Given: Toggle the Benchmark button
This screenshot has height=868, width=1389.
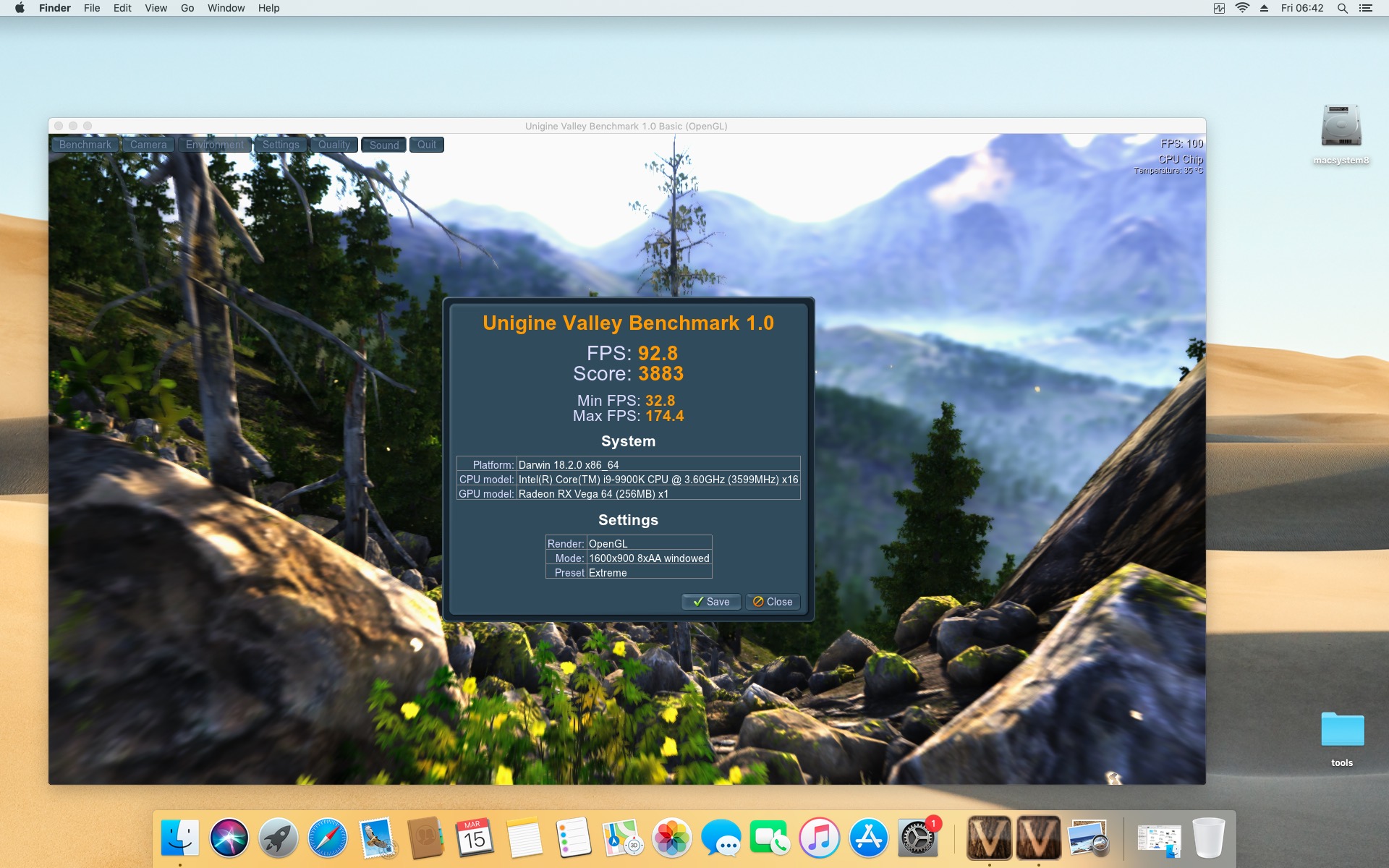Looking at the screenshot, I should tap(85, 145).
